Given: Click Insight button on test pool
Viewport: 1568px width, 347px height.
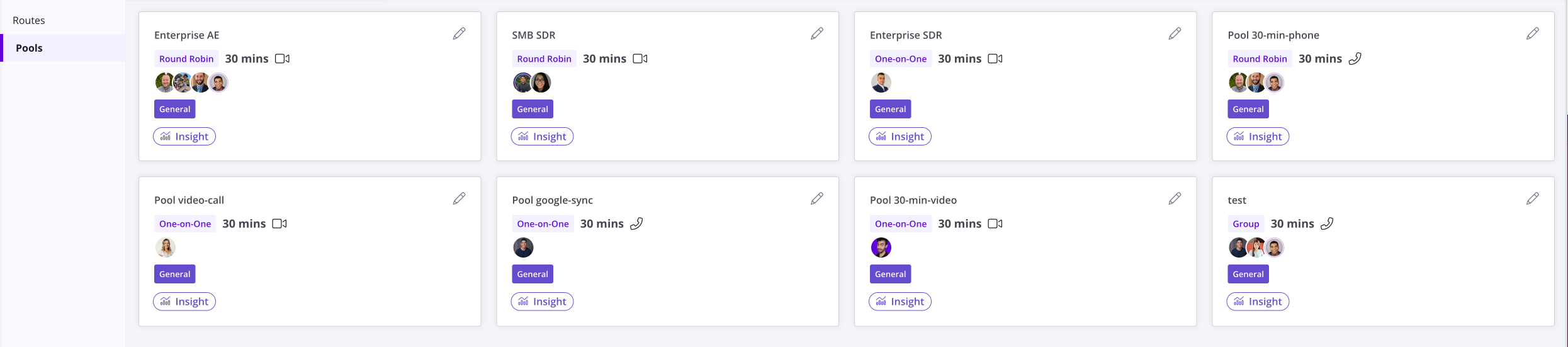Looking at the screenshot, I should tap(1258, 302).
